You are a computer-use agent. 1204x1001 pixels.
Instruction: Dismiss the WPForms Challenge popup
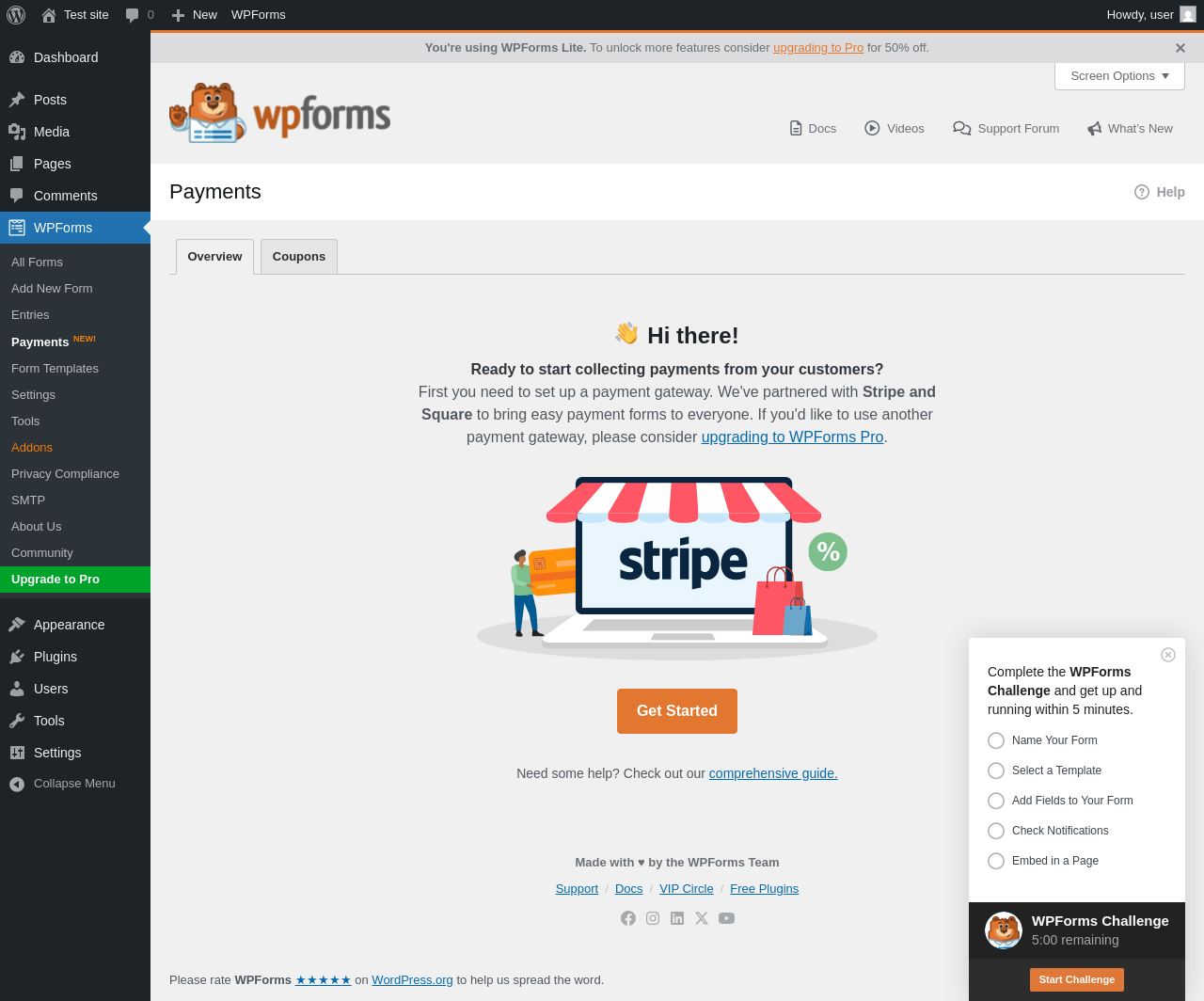[x=1168, y=655]
